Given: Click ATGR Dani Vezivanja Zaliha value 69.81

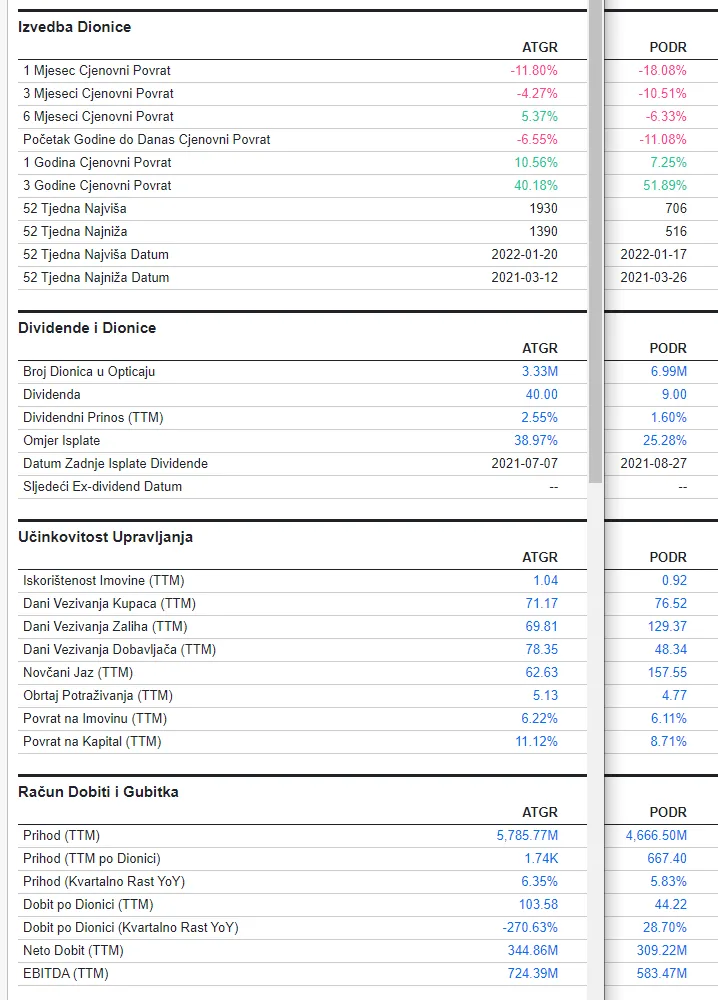Looking at the screenshot, I should [541, 627].
